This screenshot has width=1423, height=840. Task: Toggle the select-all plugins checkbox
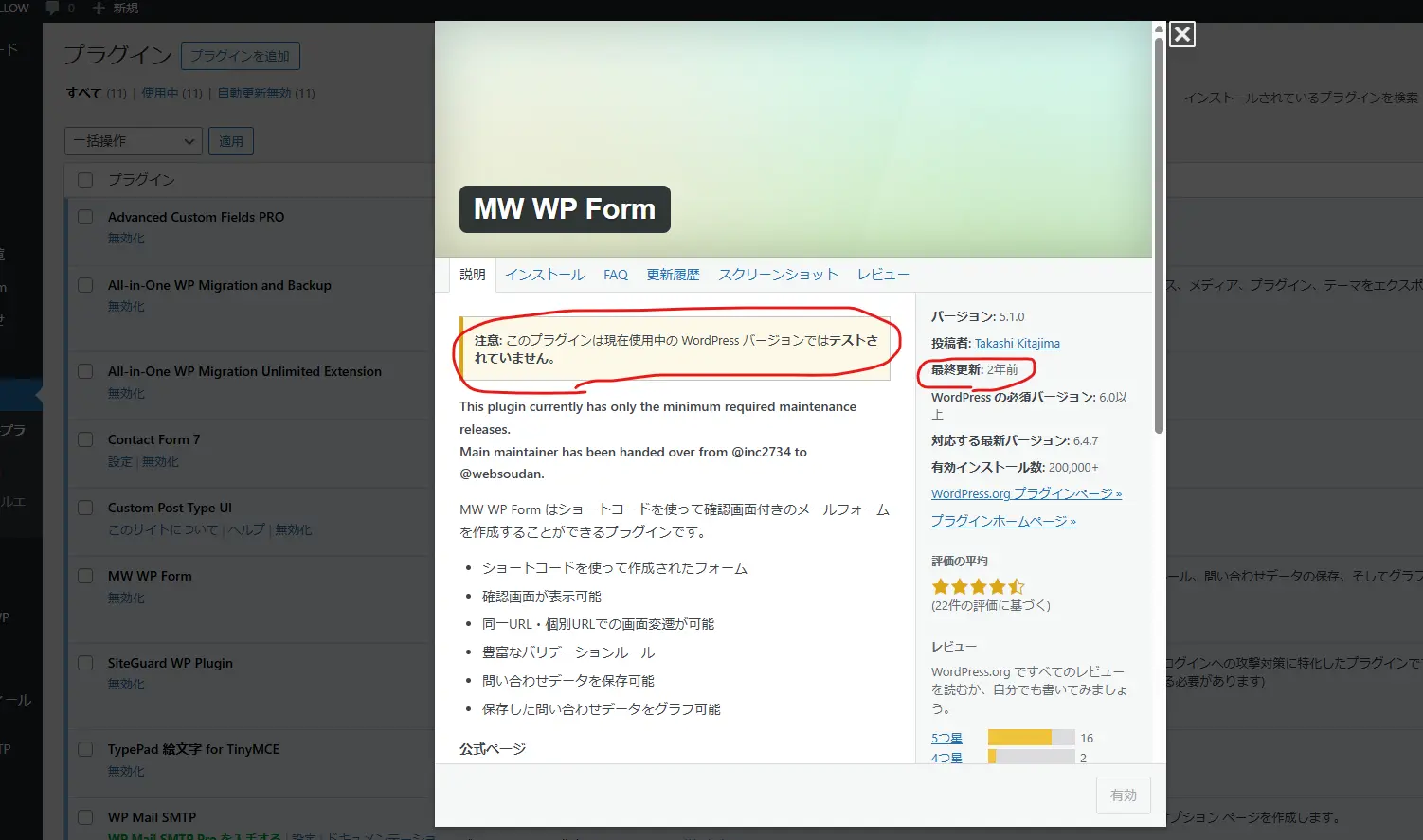(x=85, y=180)
